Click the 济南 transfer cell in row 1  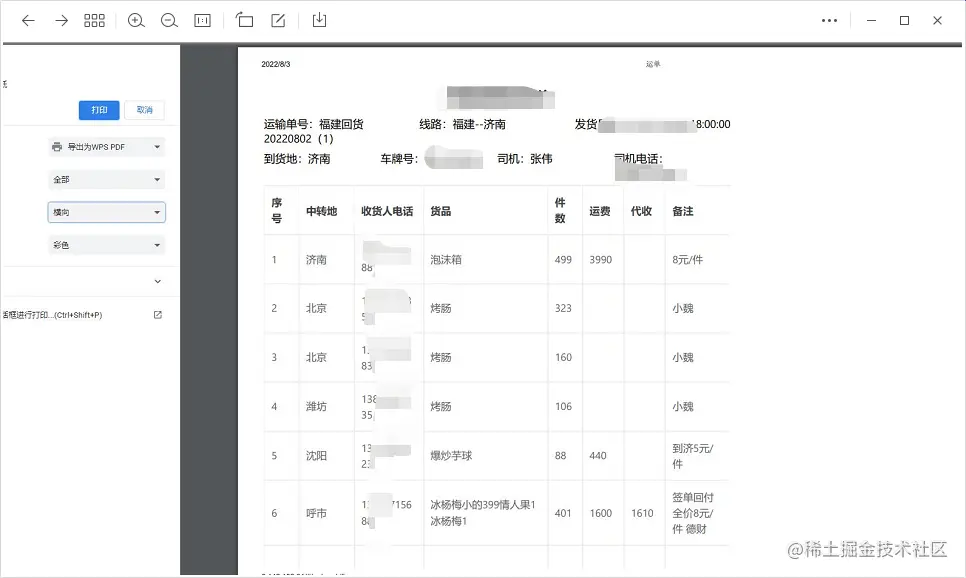[316, 259]
